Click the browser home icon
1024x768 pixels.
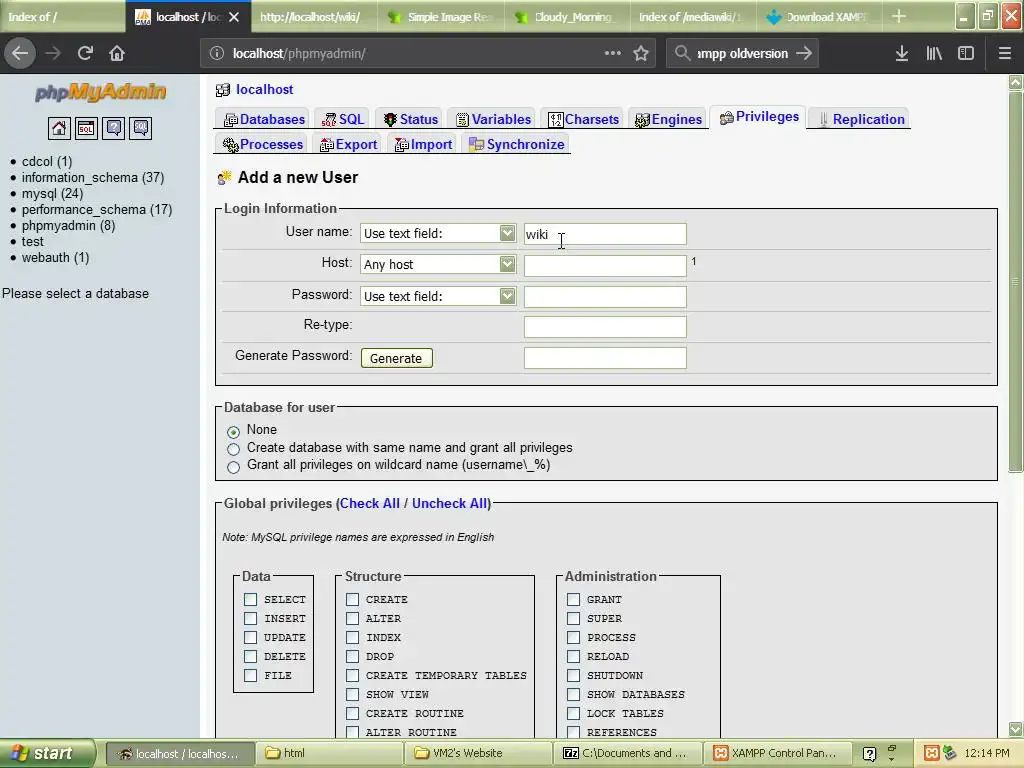point(117,53)
